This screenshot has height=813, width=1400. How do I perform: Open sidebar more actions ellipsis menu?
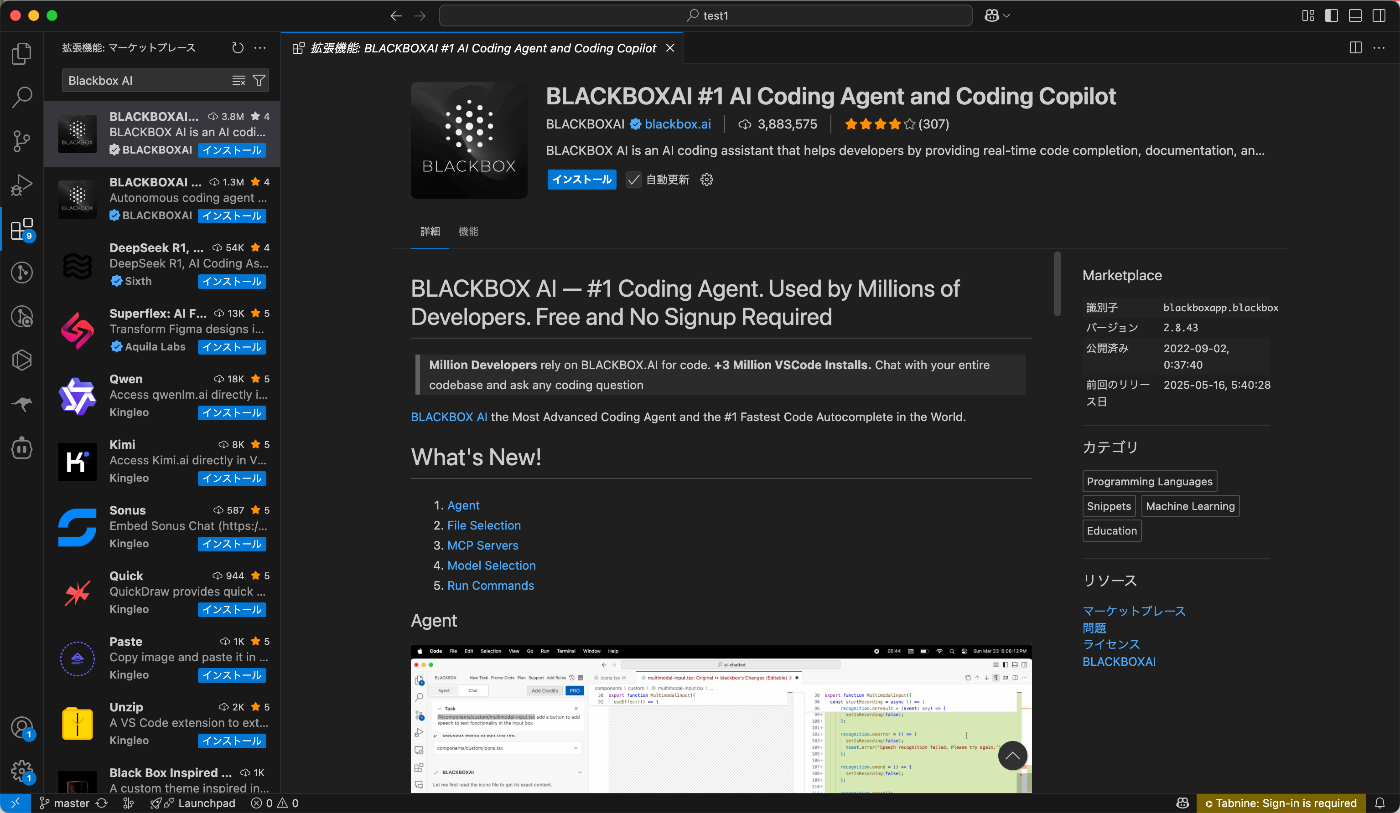click(260, 48)
